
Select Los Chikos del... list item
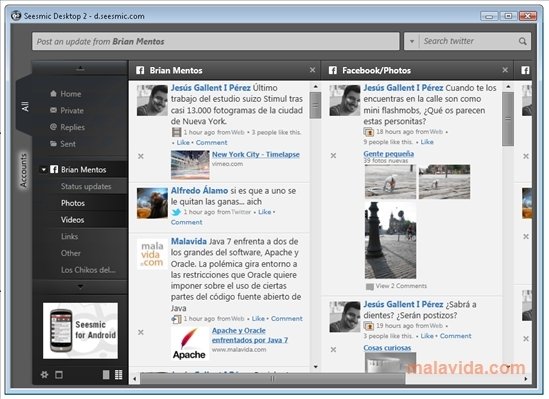[88, 270]
